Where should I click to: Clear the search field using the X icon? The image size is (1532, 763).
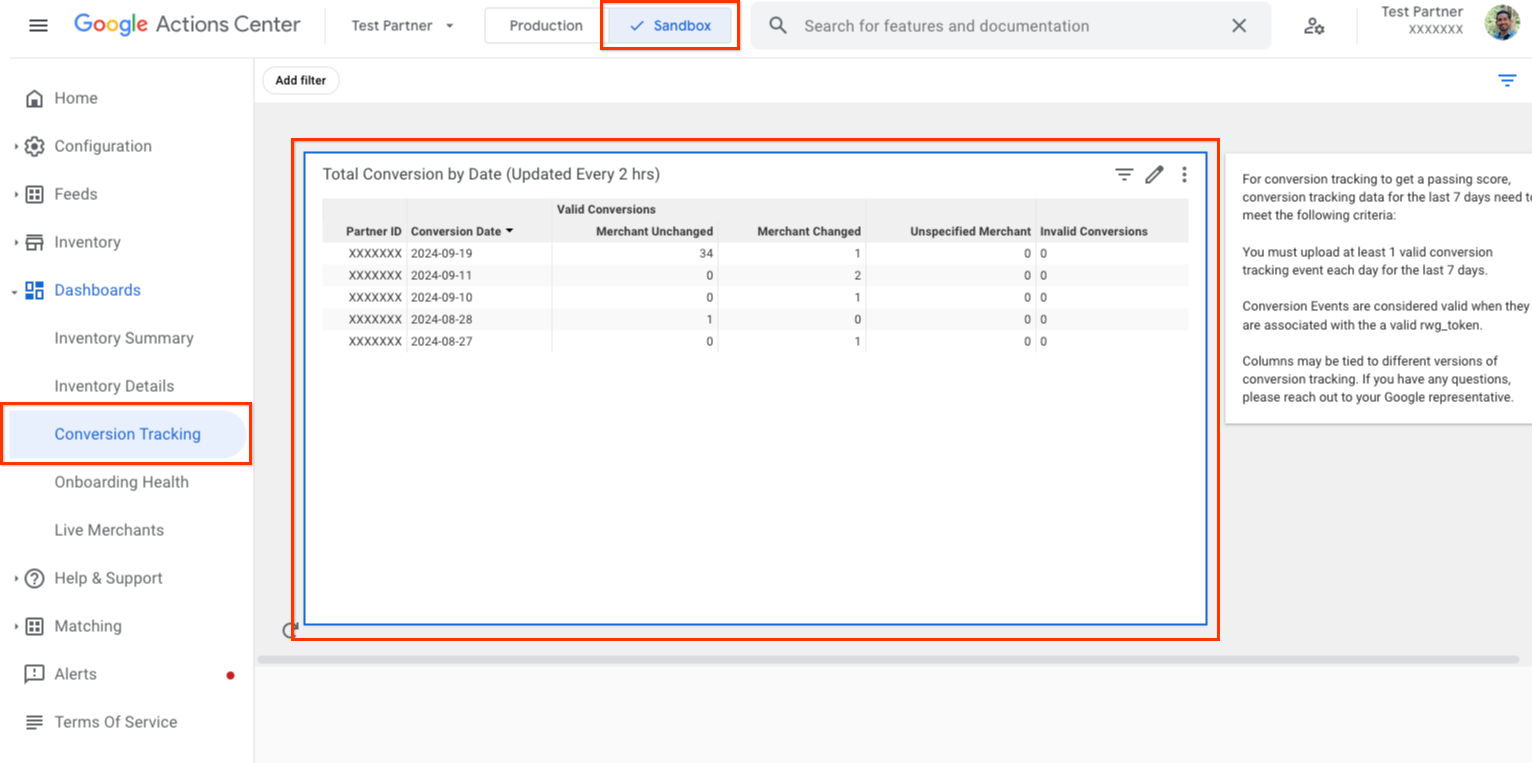tap(1238, 26)
